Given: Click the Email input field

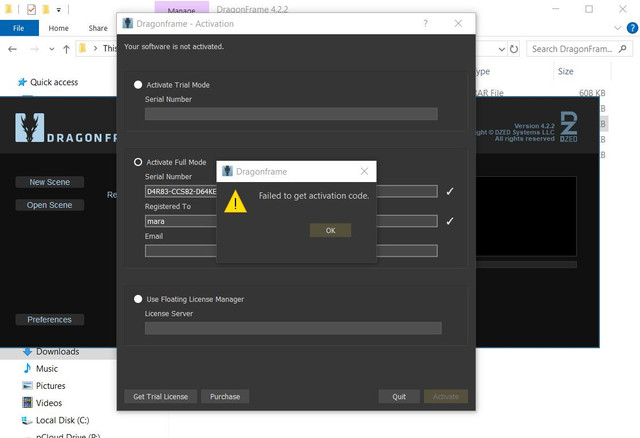Looking at the screenshot, I should (x=291, y=251).
